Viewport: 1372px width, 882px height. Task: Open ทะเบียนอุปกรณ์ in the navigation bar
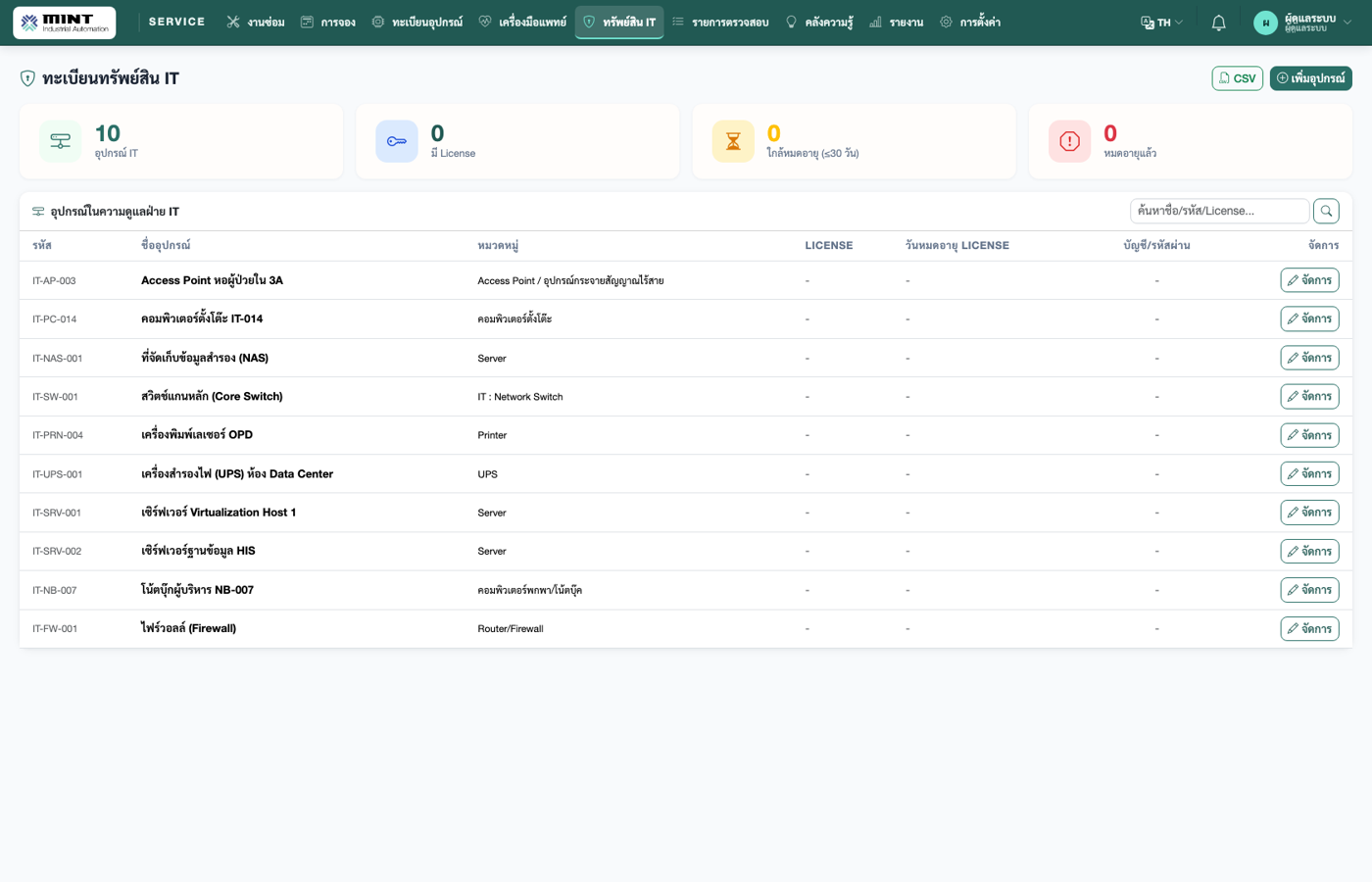[417, 23]
